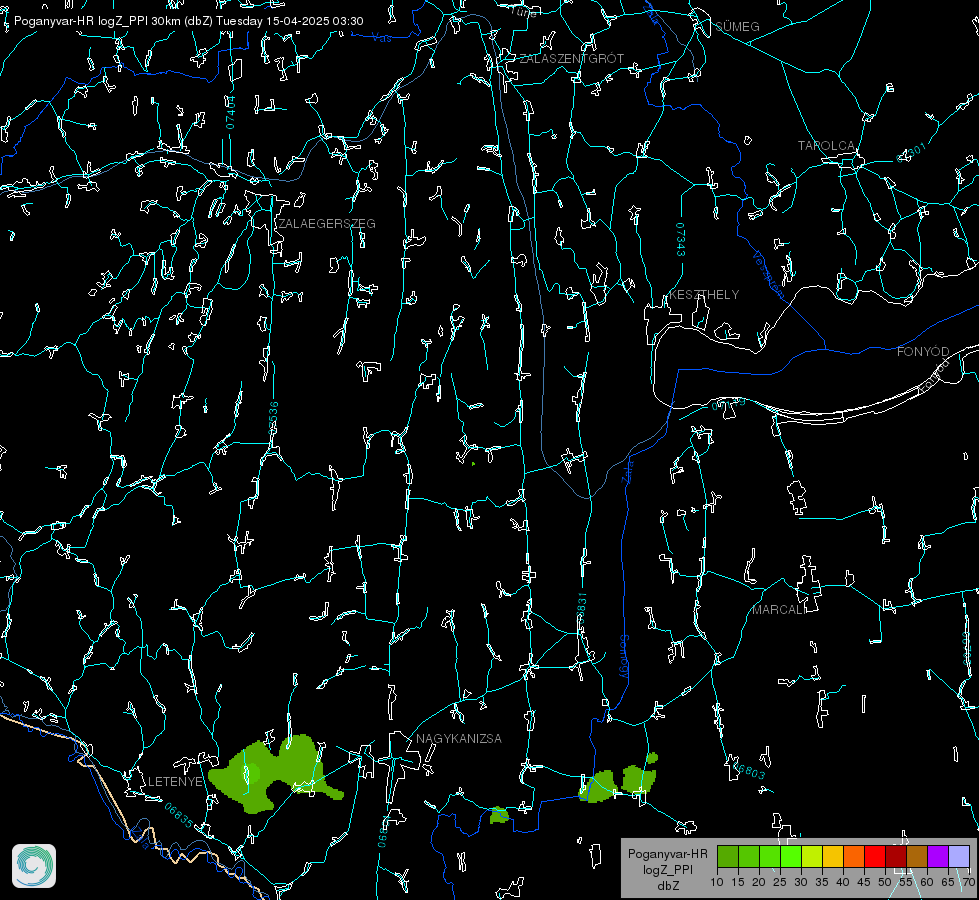
Task: Select the LETENYE town label
Action: [175, 782]
